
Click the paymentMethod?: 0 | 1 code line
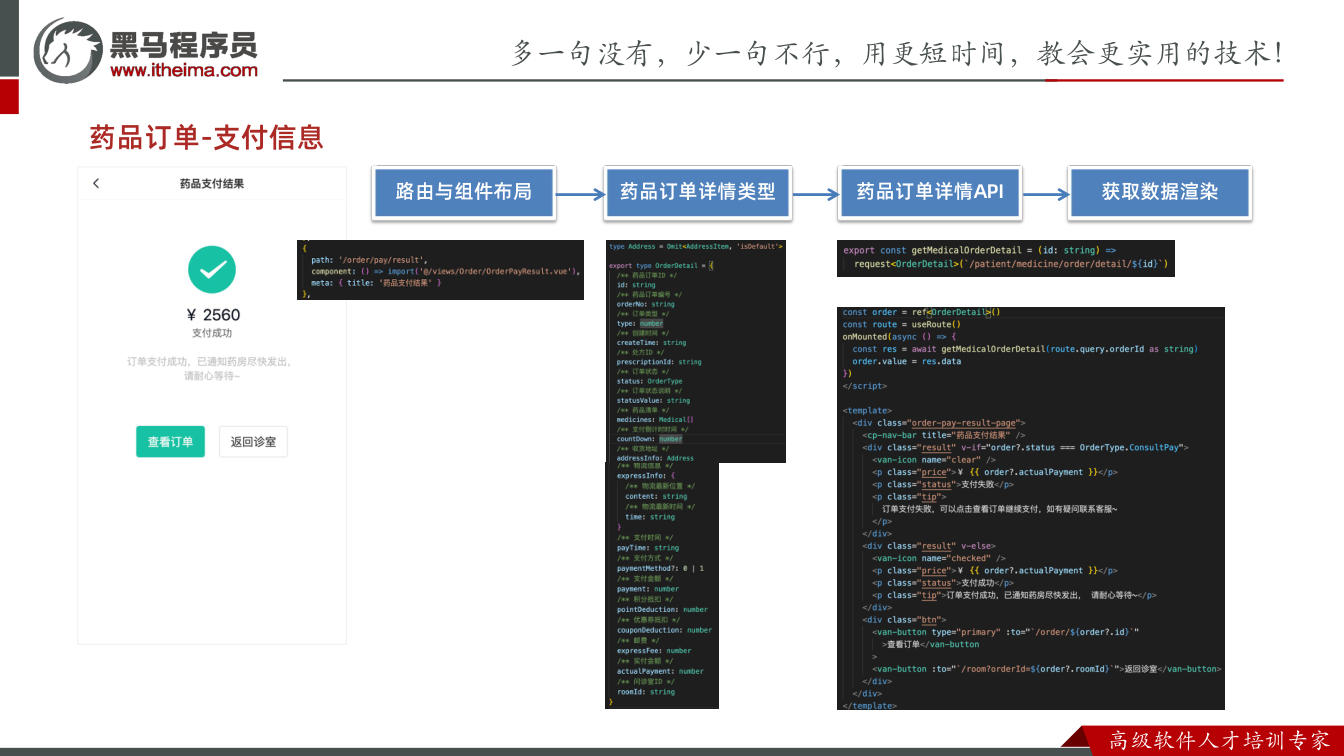coord(661,568)
